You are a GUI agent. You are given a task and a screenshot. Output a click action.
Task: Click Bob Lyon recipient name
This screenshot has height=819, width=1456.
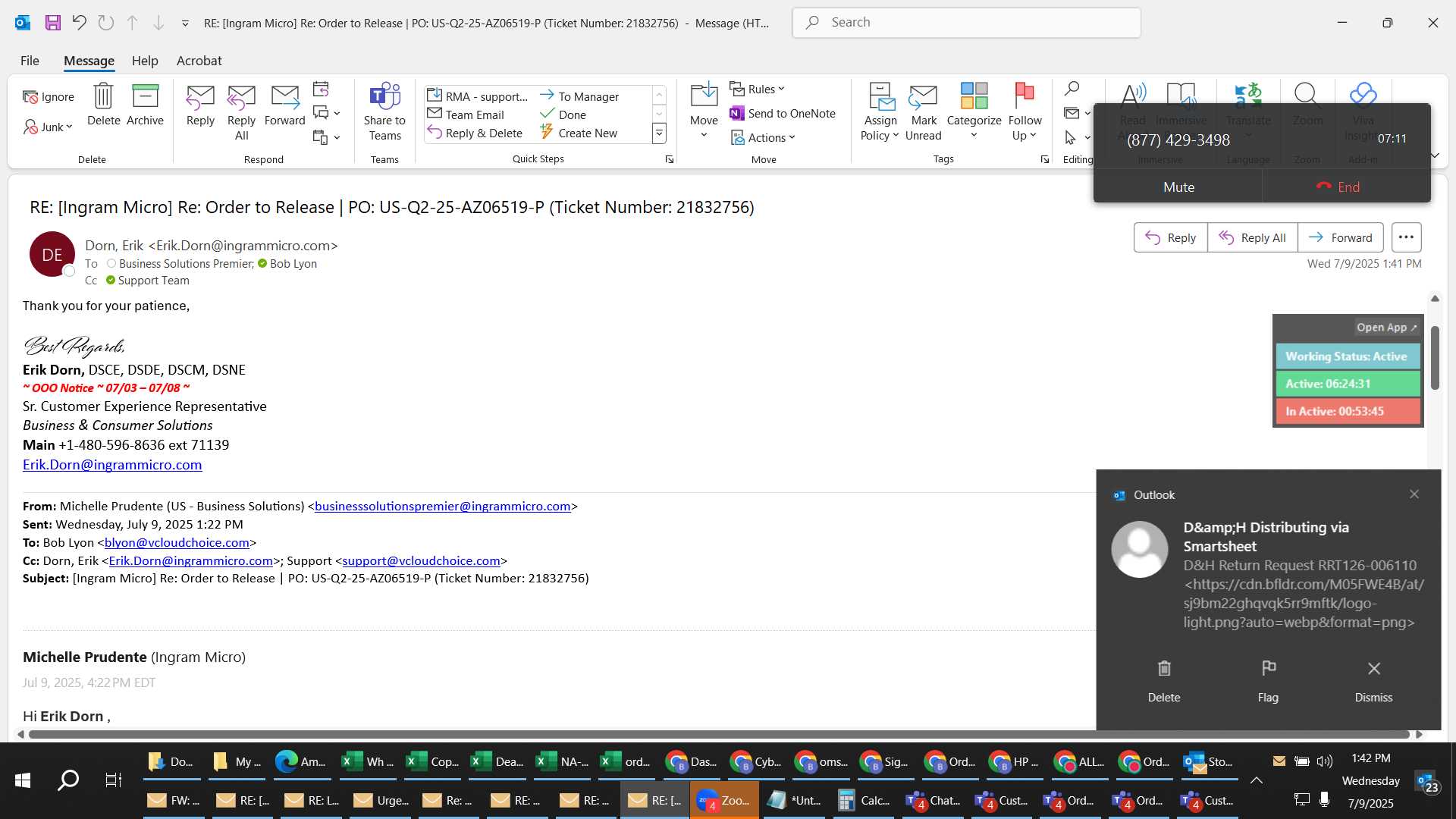293,264
